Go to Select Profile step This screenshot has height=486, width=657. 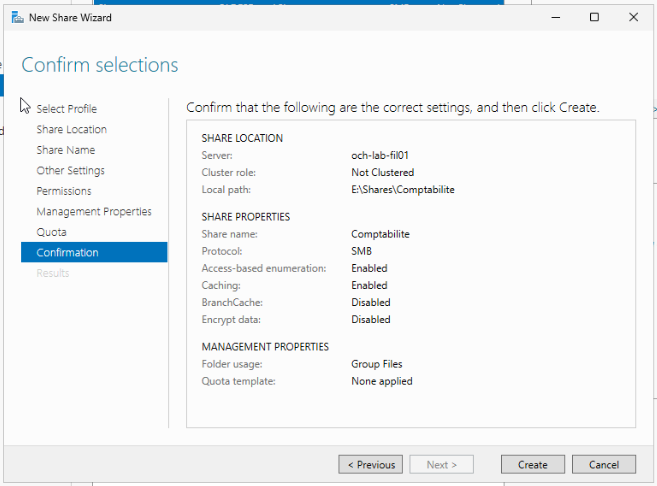pos(67,109)
